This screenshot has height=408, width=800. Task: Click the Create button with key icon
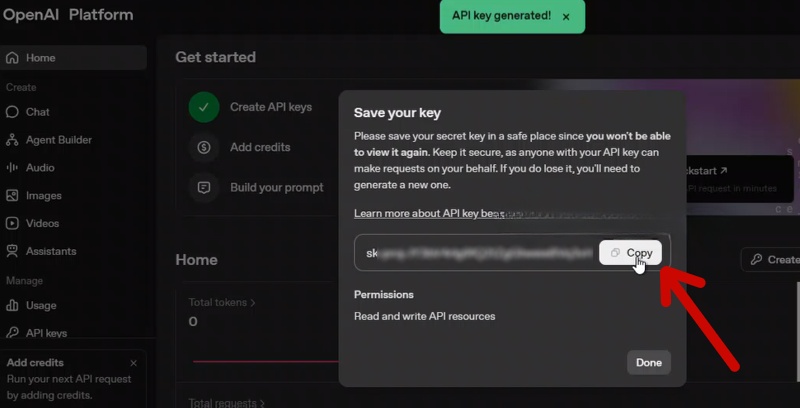click(x=770, y=260)
